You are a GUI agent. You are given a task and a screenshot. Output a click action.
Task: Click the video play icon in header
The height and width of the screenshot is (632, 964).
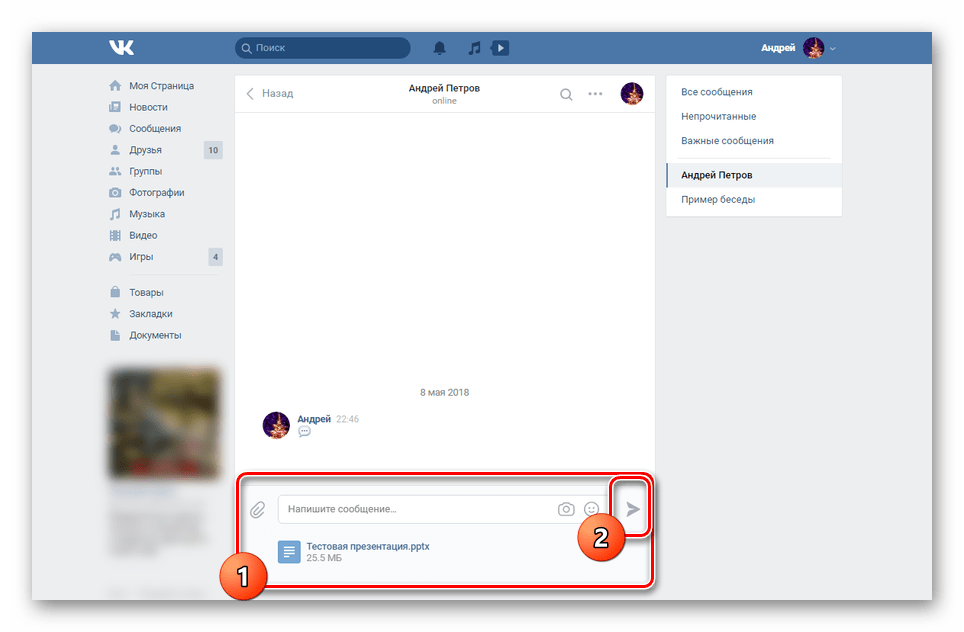click(500, 48)
